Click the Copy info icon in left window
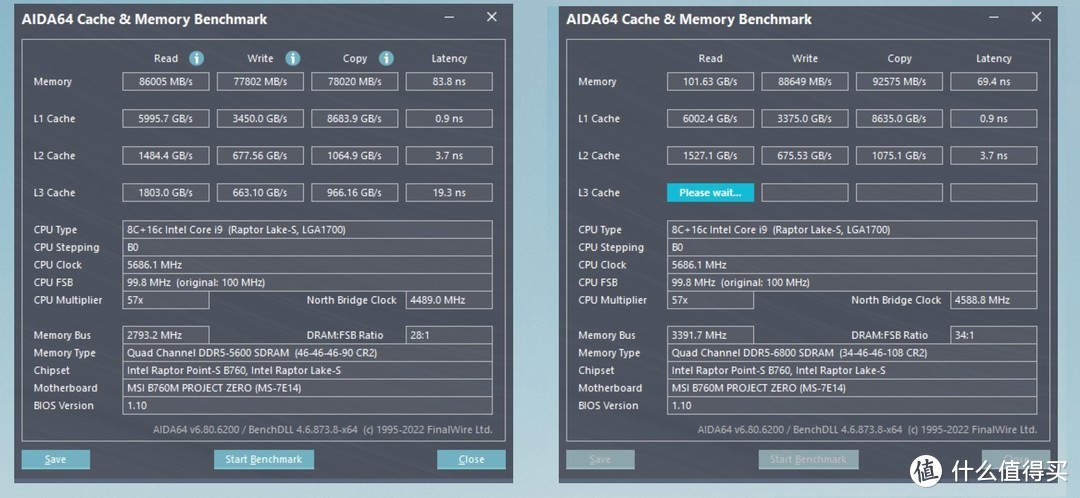 tap(386, 59)
